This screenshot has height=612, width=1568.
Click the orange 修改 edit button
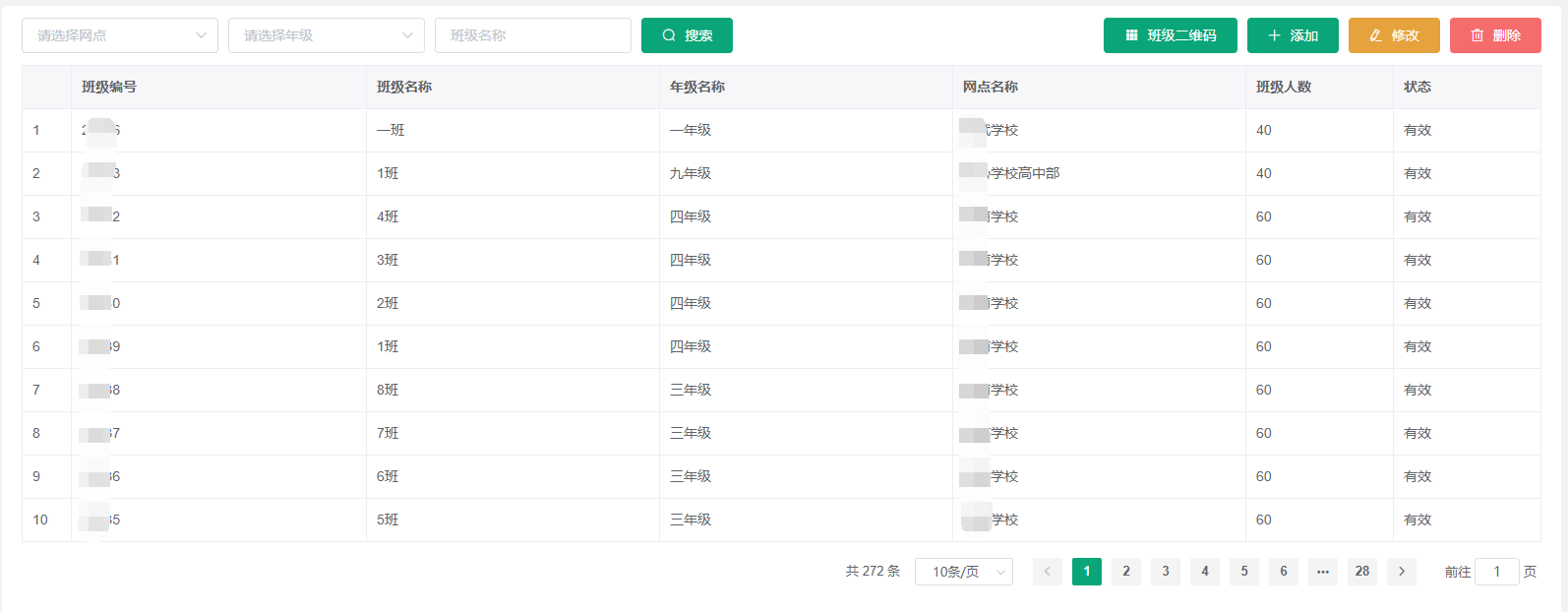click(1394, 35)
